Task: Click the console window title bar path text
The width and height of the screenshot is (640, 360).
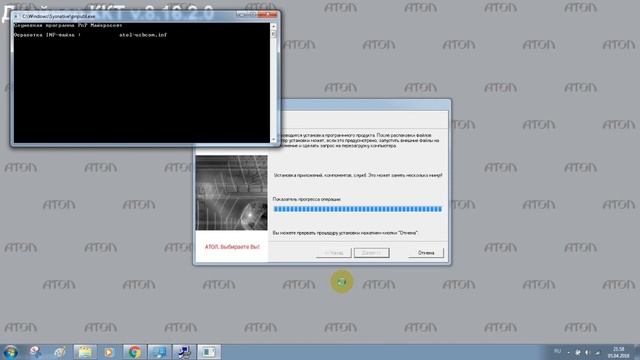Action: (58, 16)
